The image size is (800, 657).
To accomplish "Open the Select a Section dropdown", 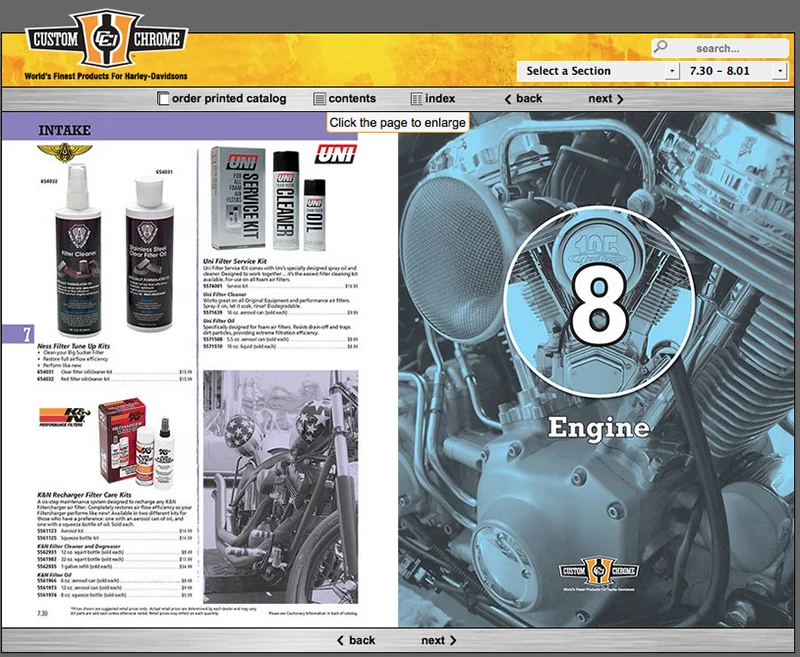I will 598,71.
